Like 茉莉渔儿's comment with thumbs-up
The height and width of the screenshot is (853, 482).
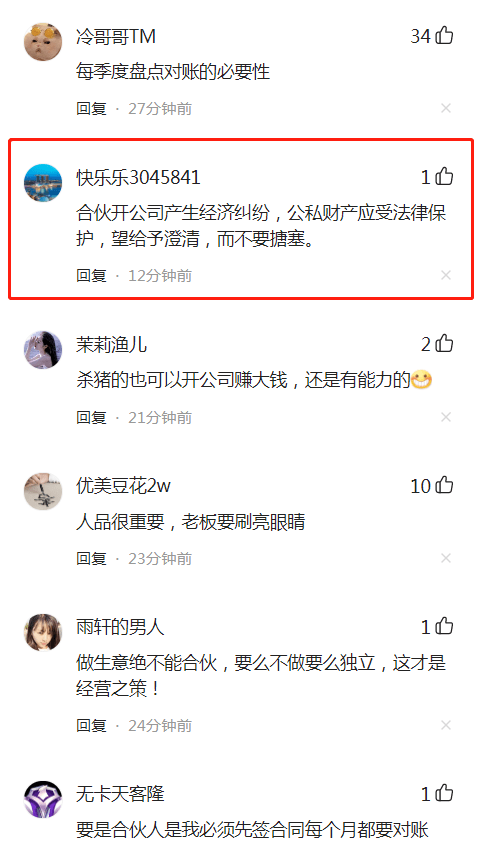444,344
